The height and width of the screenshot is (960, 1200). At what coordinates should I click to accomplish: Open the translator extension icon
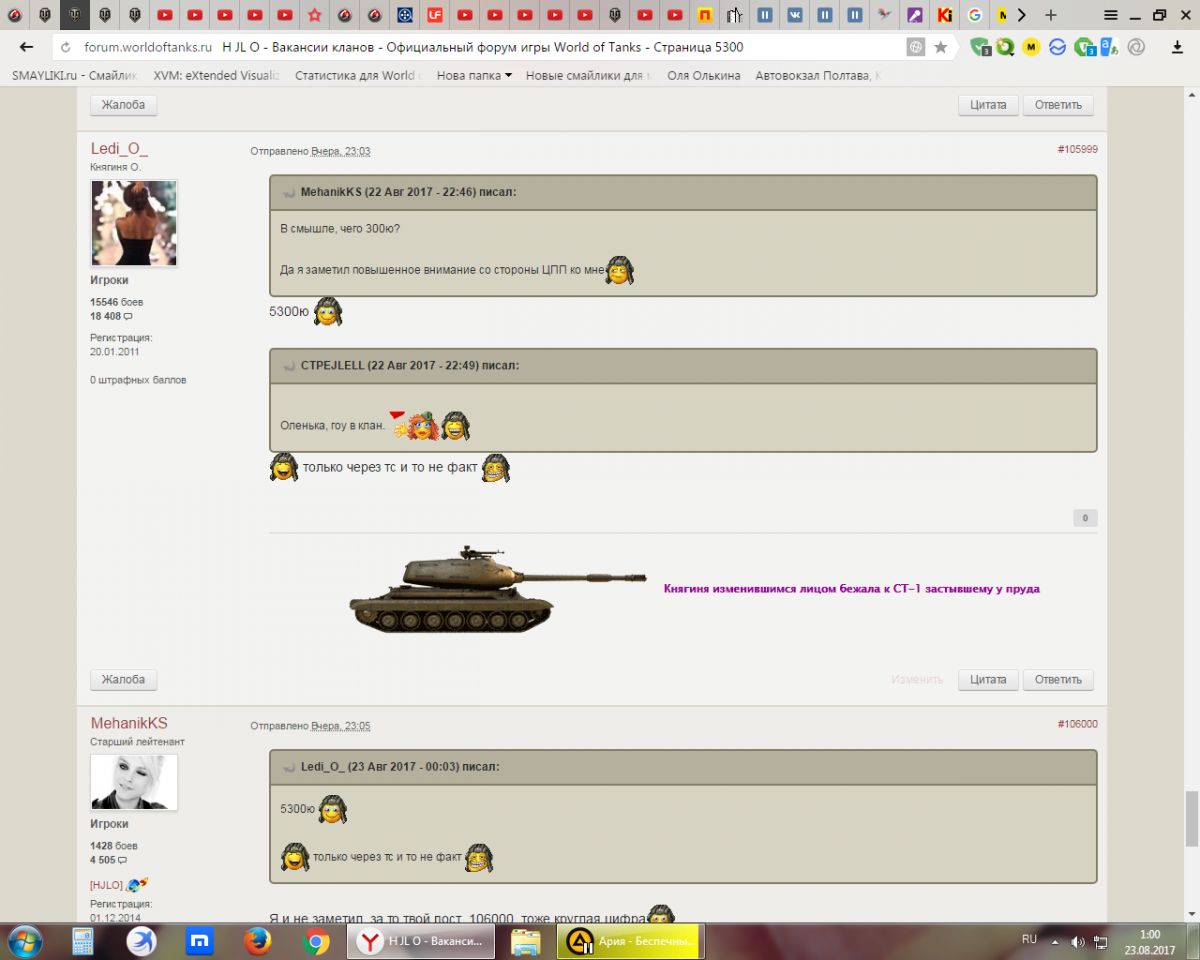point(1109,47)
